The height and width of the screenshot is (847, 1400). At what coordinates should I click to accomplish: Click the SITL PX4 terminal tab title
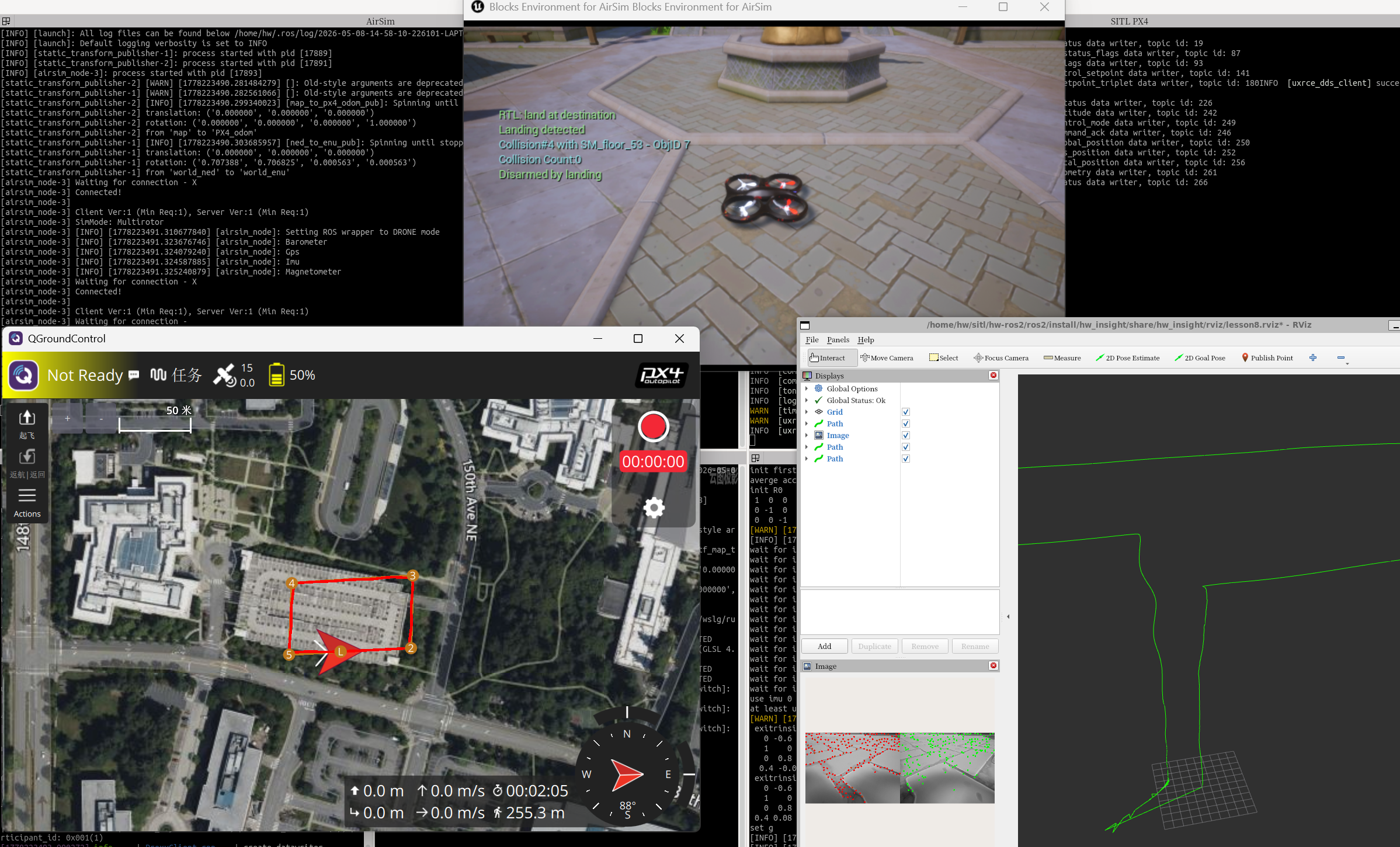pyautogui.click(x=1130, y=21)
